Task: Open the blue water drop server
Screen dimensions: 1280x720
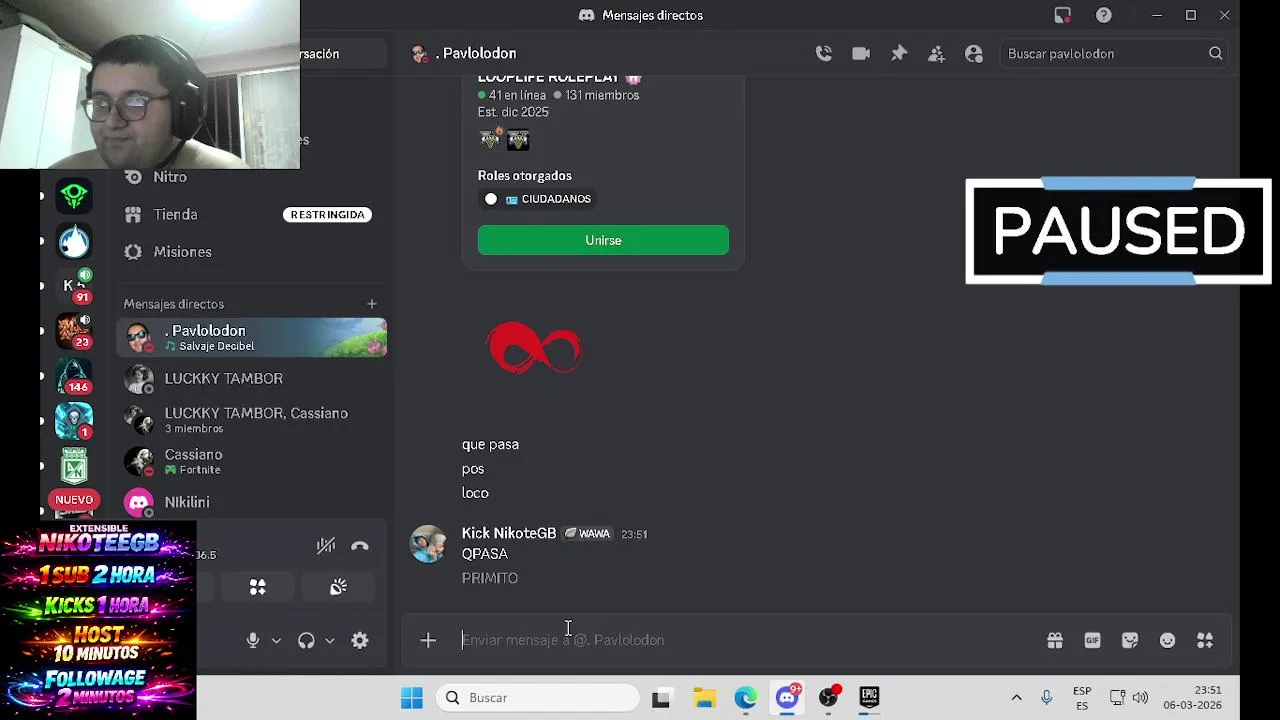Action: click(x=74, y=241)
